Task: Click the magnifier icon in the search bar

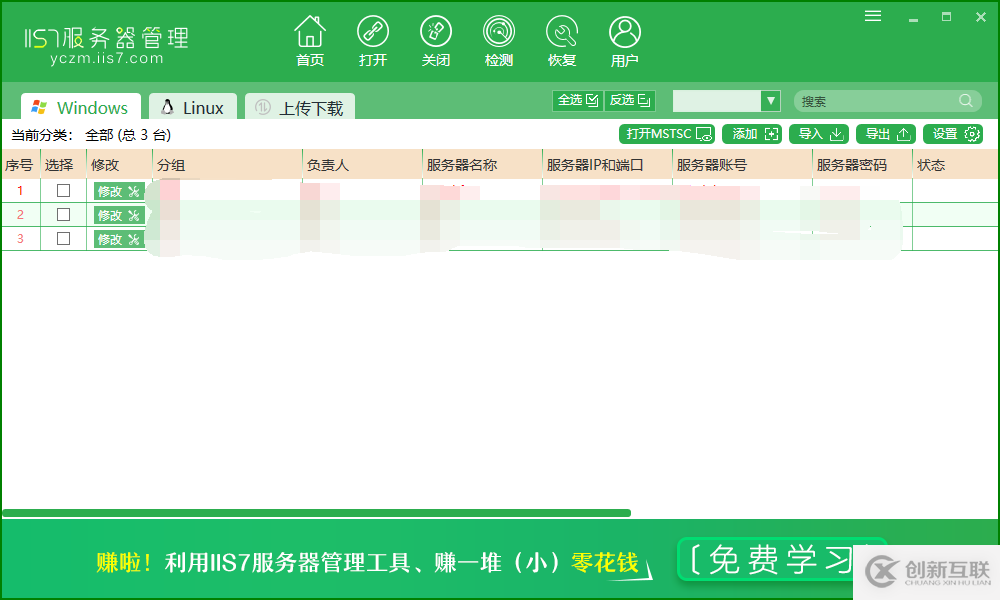Action: click(x=964, y=100)
